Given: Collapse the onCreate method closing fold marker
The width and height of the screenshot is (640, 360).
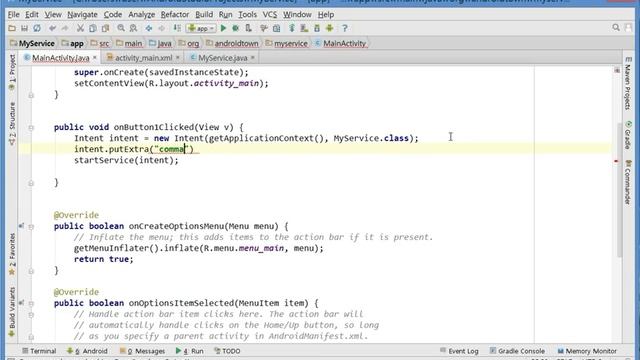Looking at the screenshot, I should (31, 95).
